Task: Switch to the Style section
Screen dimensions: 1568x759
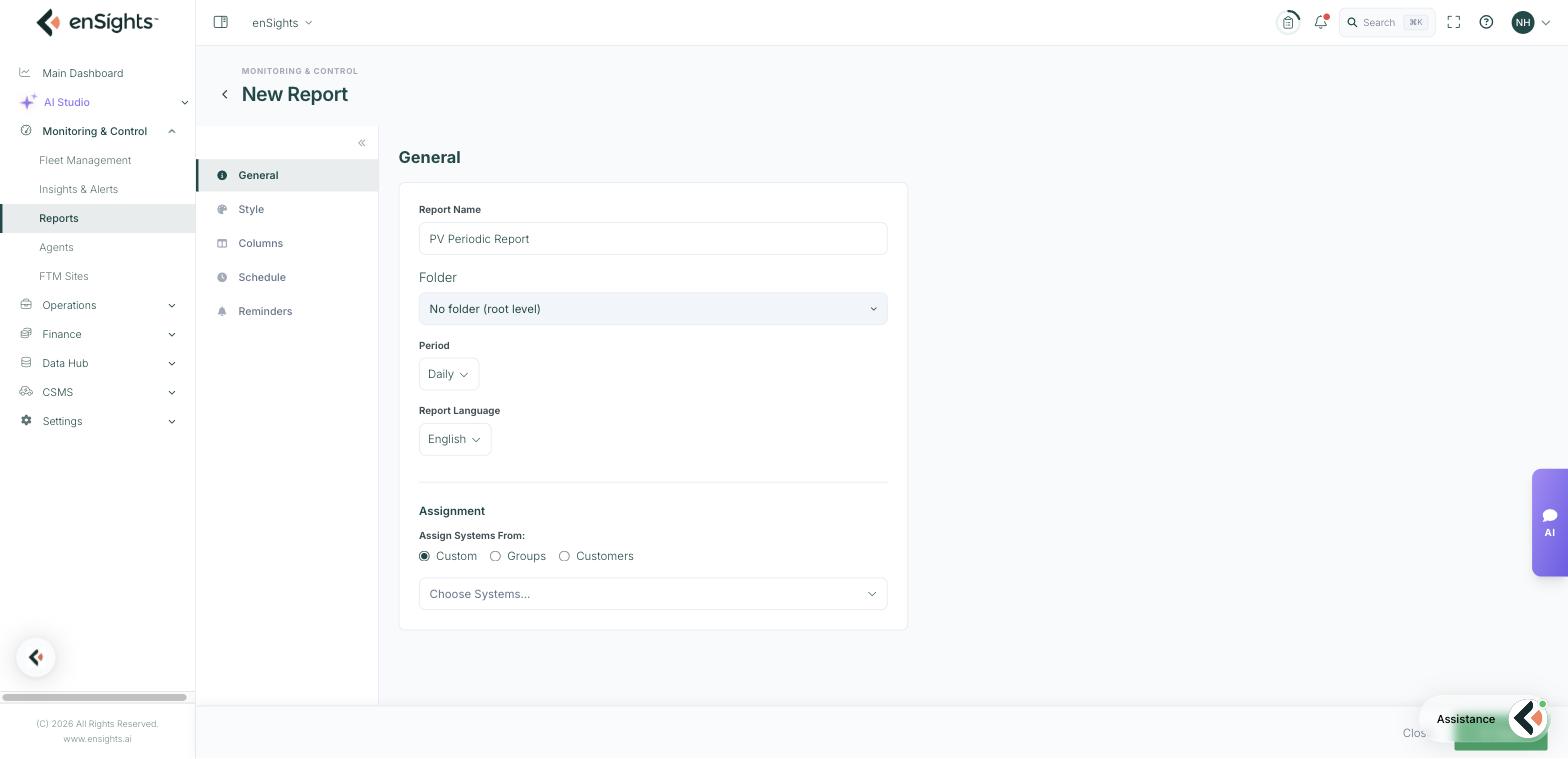Action: coord(287,209)
